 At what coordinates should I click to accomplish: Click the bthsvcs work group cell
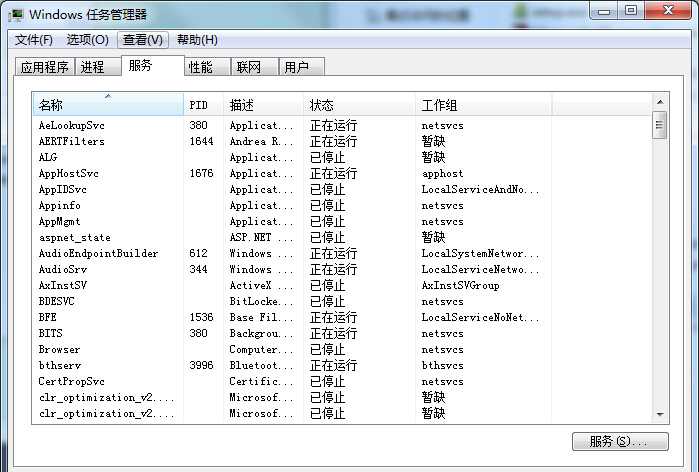(x=443, y=365)
